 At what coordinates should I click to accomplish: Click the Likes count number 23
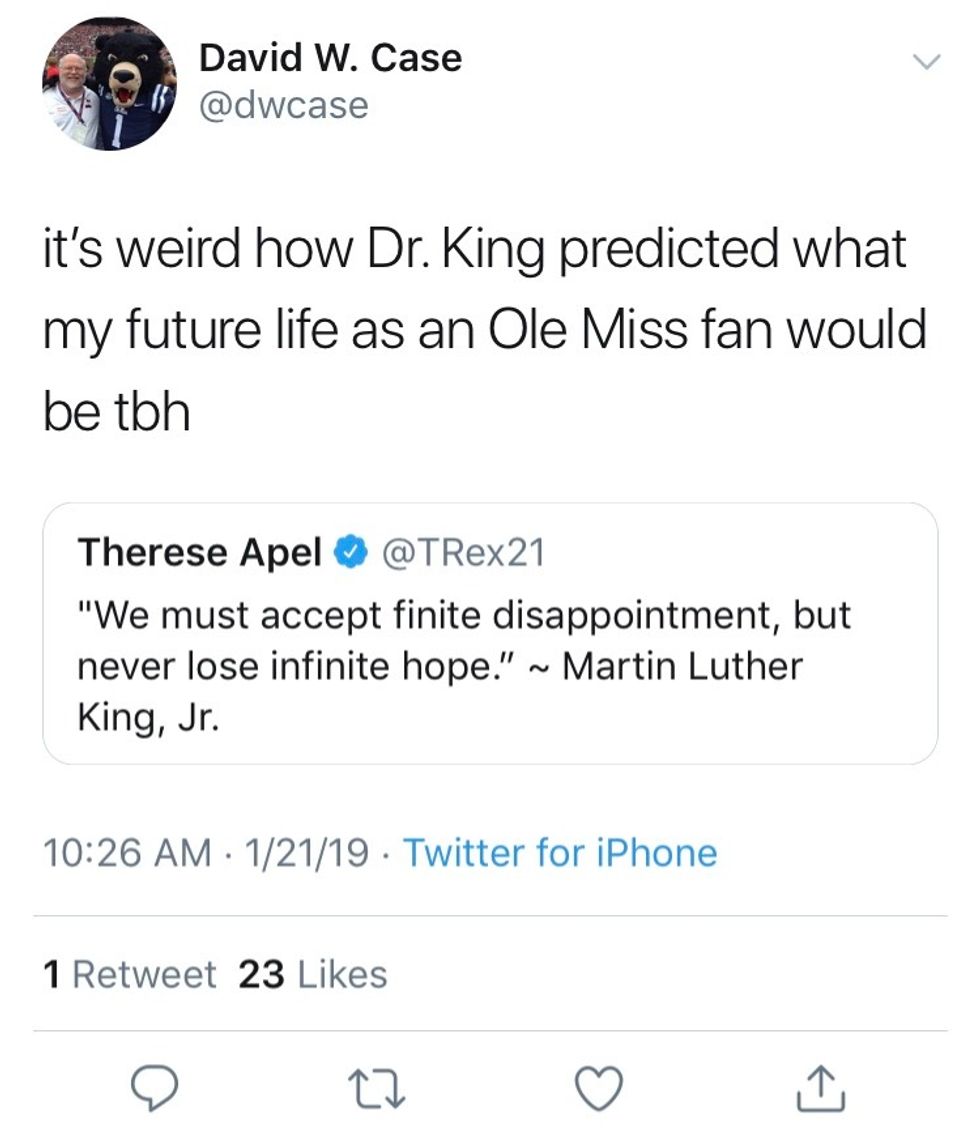[x=262, y=974]
